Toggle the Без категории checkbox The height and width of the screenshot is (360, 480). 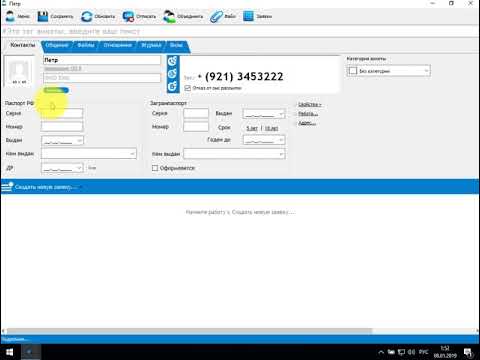point(352,71)
